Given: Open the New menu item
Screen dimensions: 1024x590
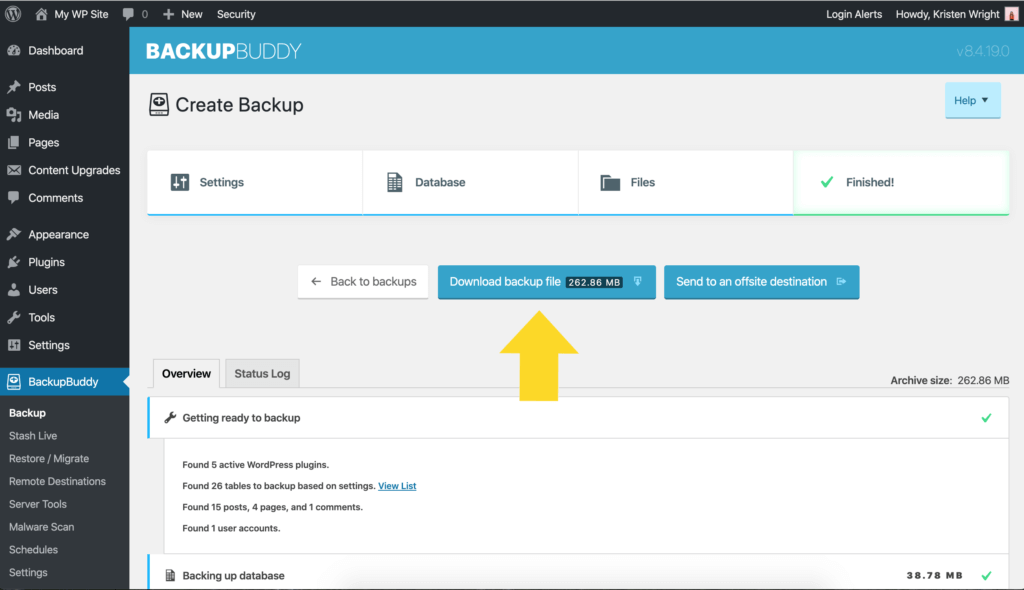Looking at the screenshot, I should pos(182,14).
